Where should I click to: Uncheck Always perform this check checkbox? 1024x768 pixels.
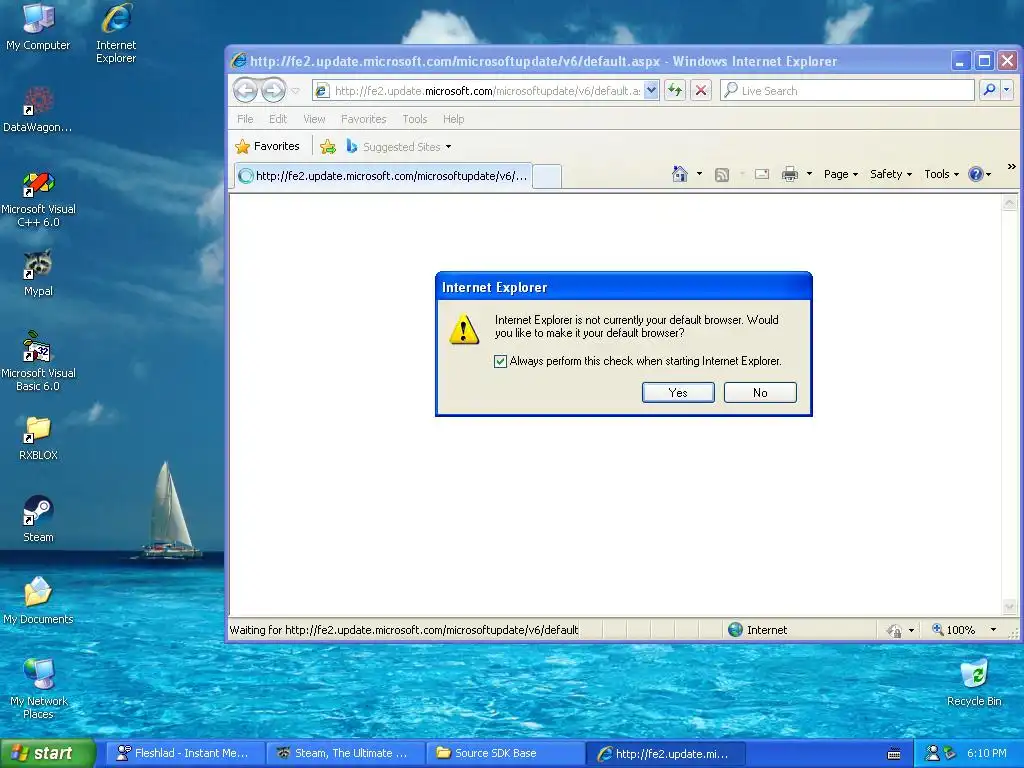(500, 361)
